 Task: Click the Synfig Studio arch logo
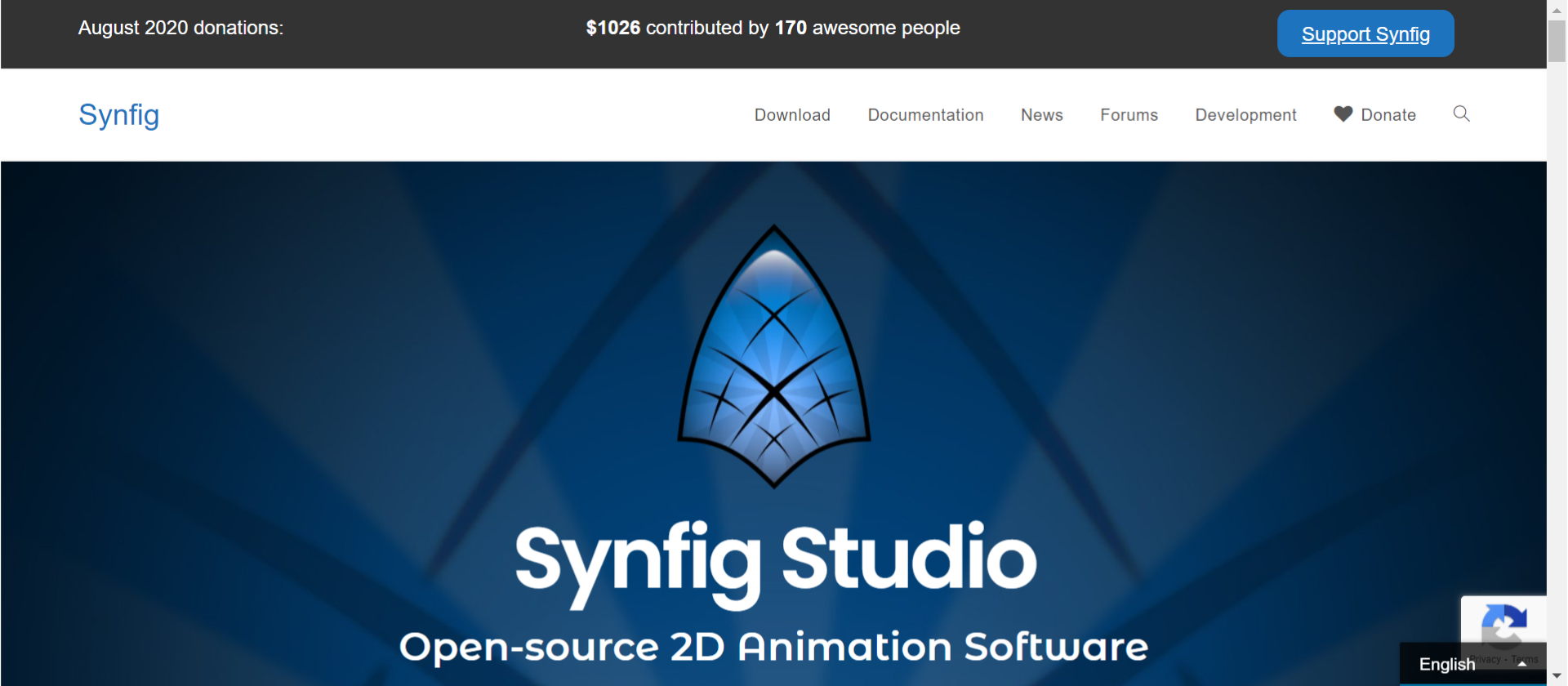pyautogui.click(x=774, y=357)
